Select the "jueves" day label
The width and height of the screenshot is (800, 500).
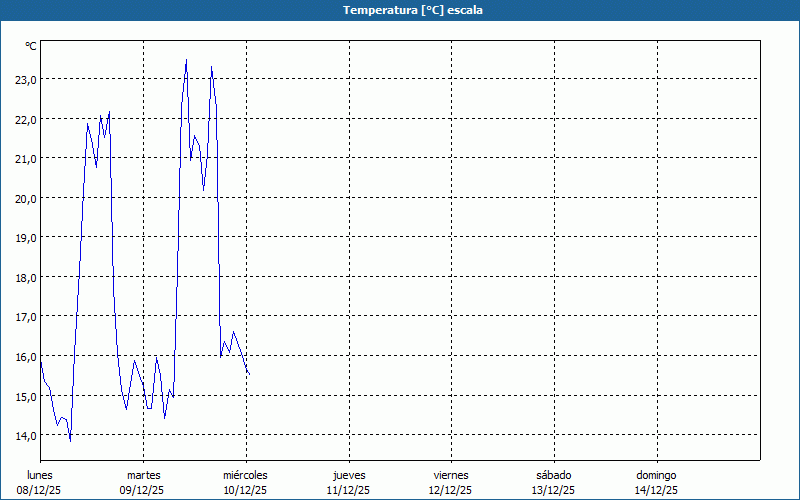pos(349,475)
